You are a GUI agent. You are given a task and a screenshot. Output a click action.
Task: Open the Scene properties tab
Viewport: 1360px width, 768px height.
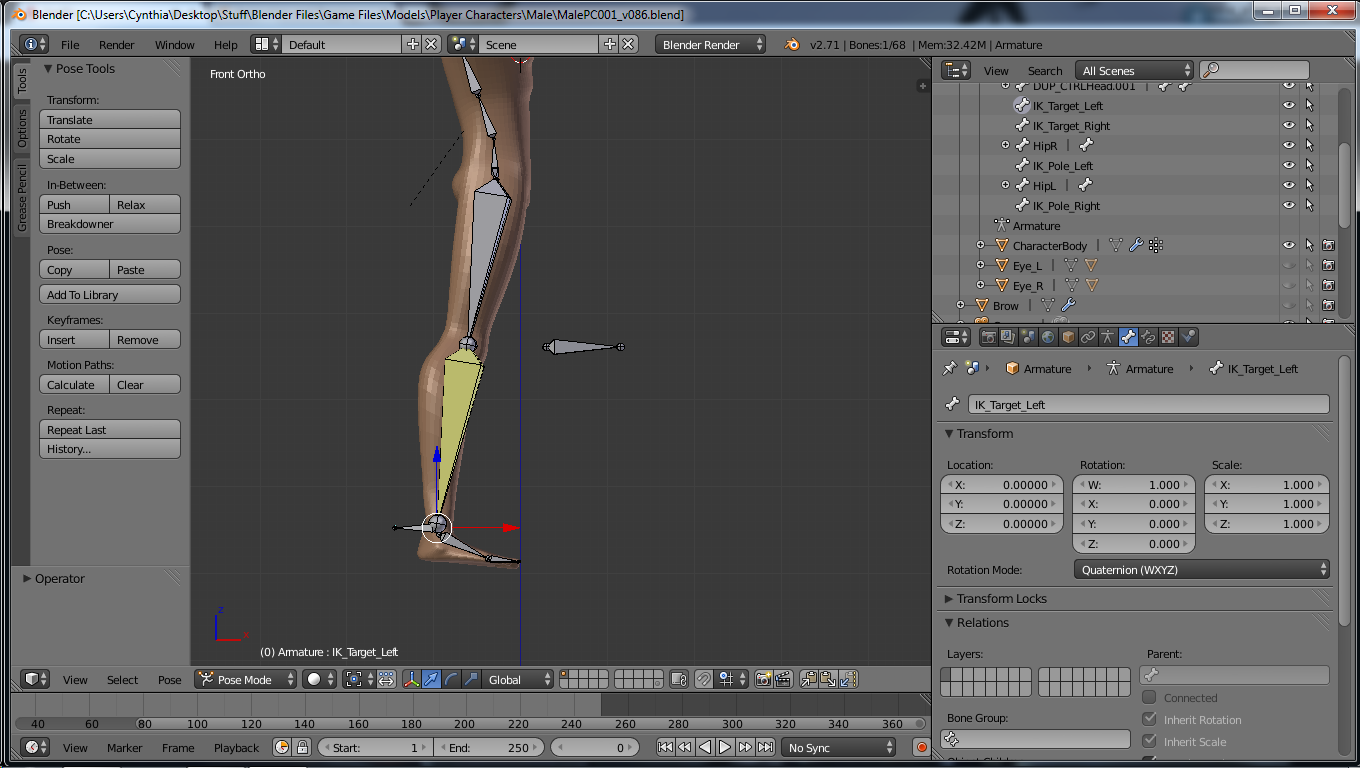tap(1028, 337)
